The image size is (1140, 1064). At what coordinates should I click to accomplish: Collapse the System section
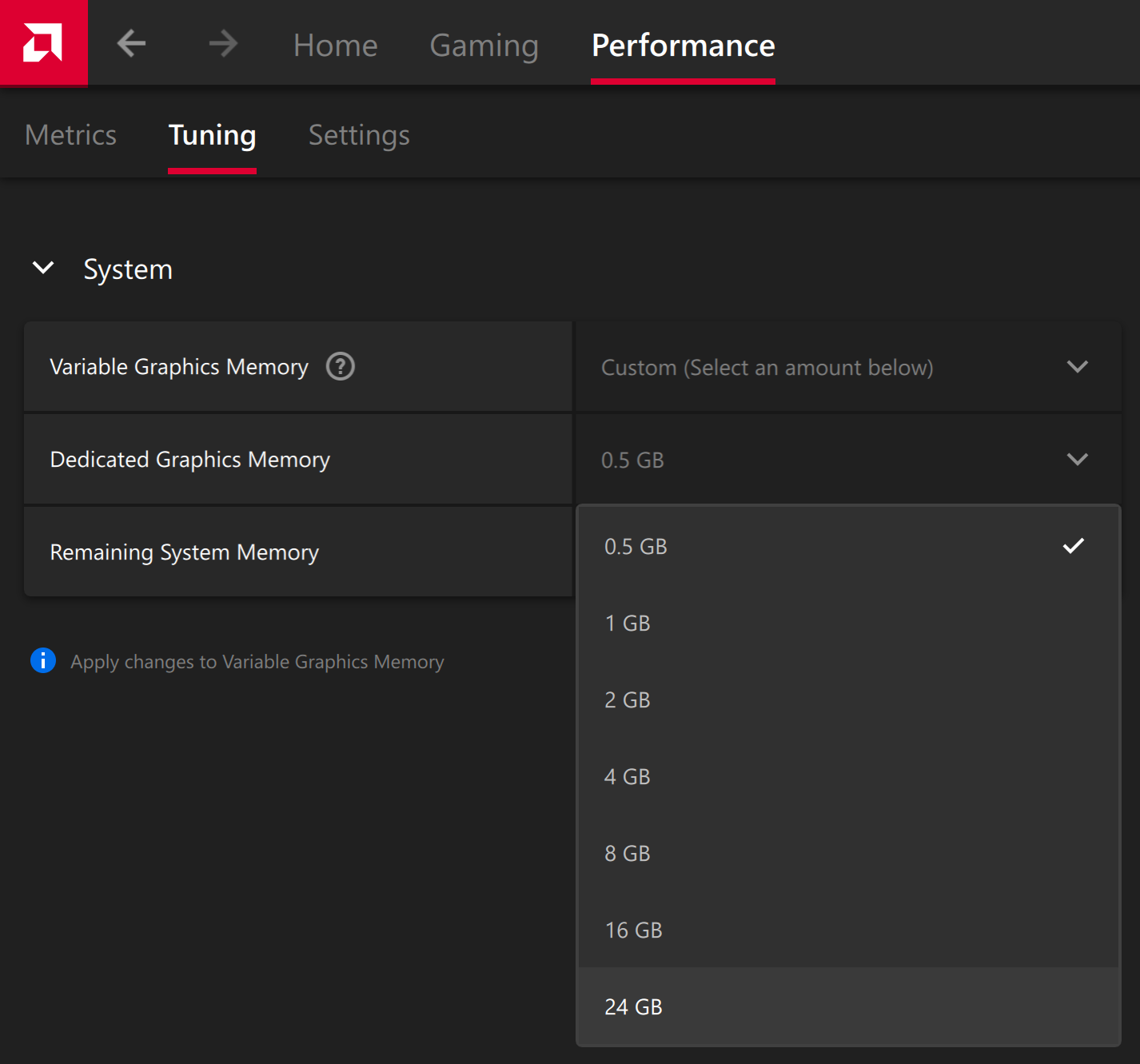[44, 269]
